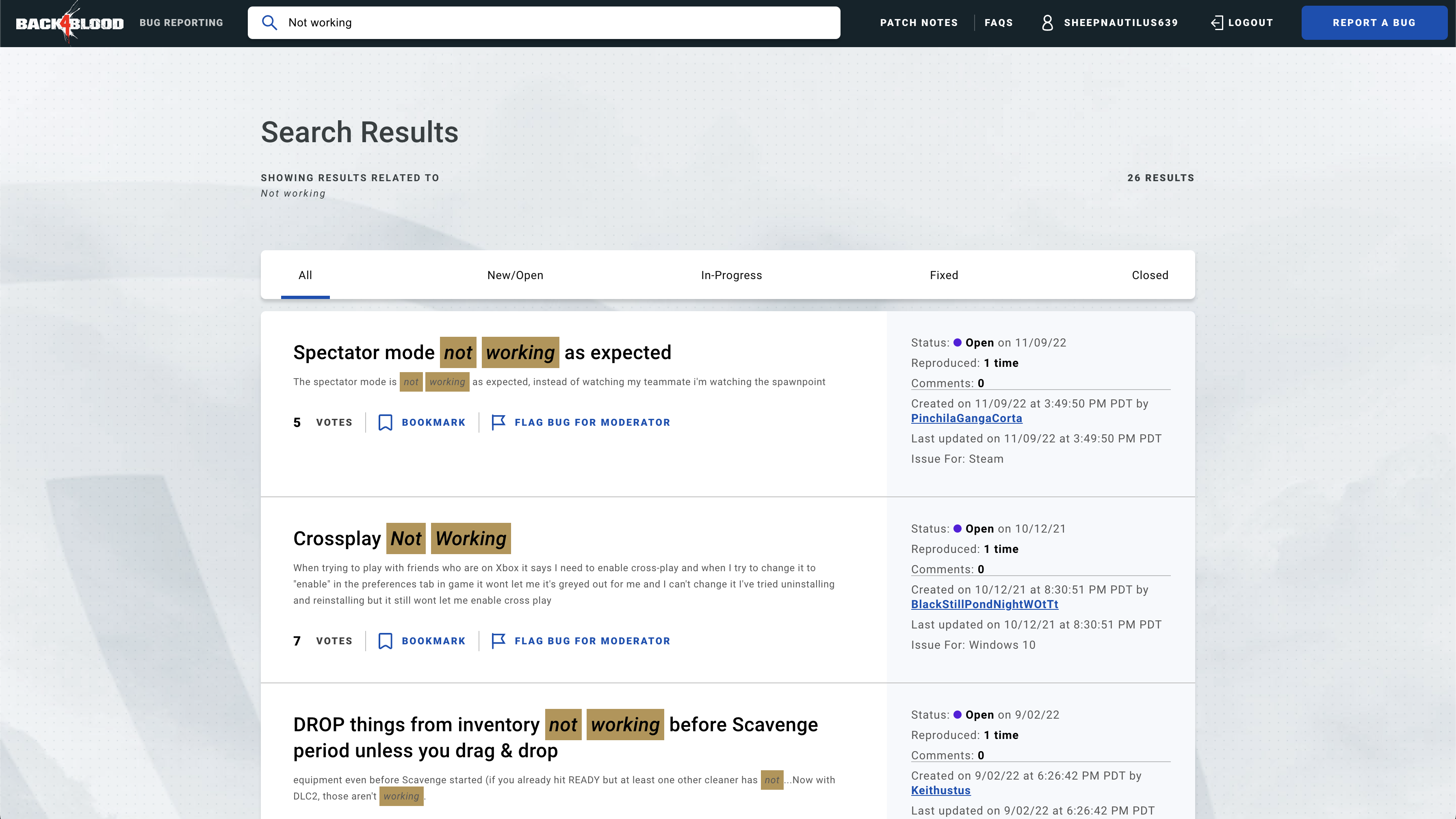Click the 'Not working' search field
The width and height of the screenshot is (1456, 819).
click(544, 23)
